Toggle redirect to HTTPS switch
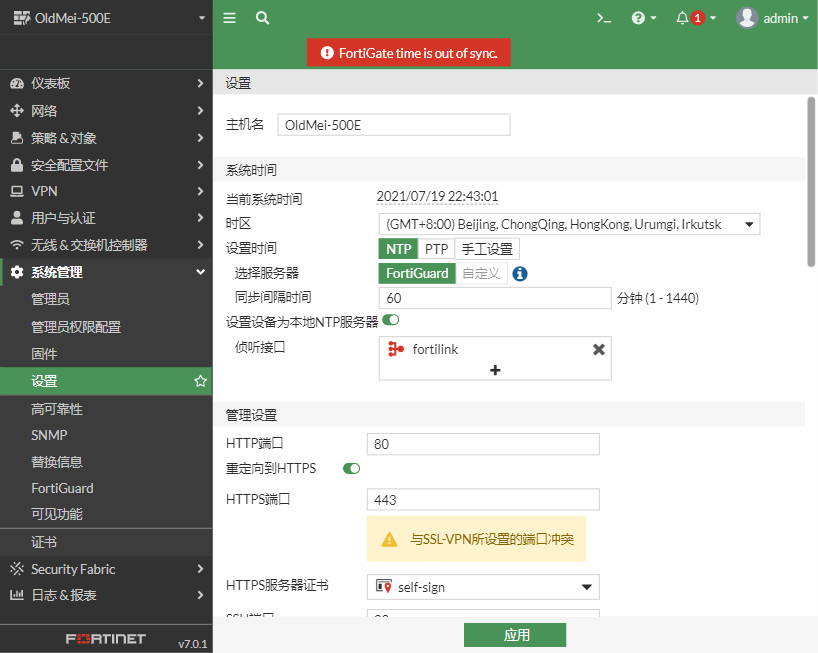 pyautogui.click(x=352, y=468)
